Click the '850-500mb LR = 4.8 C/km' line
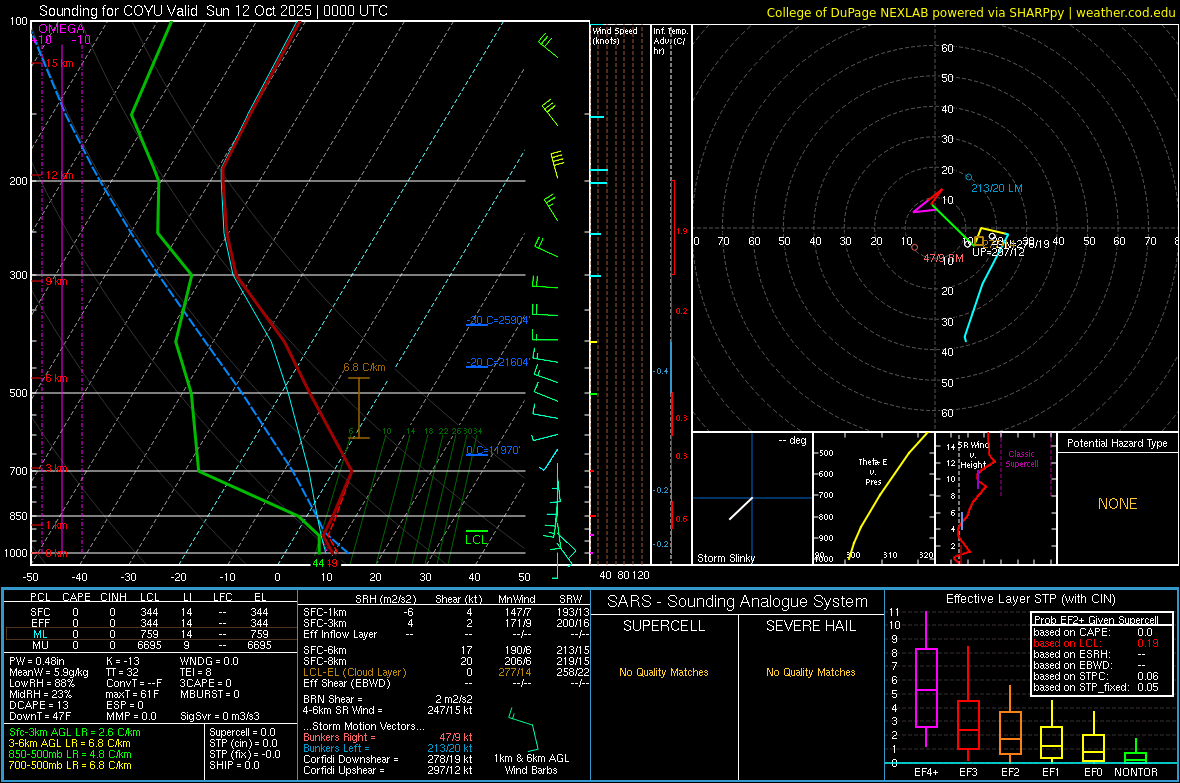 tap(70, 754)
